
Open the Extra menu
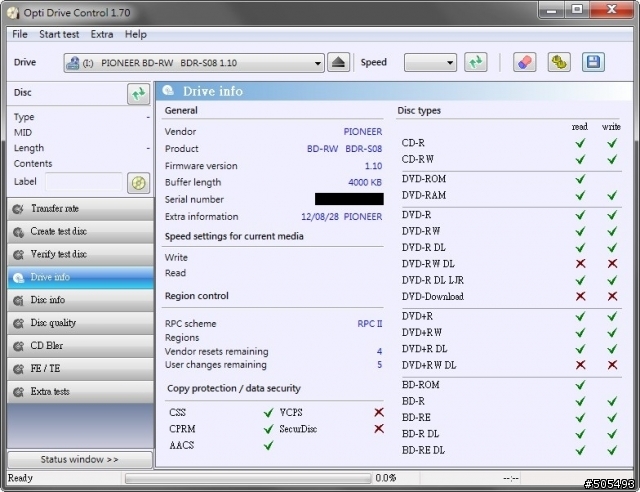coord(102,34)
